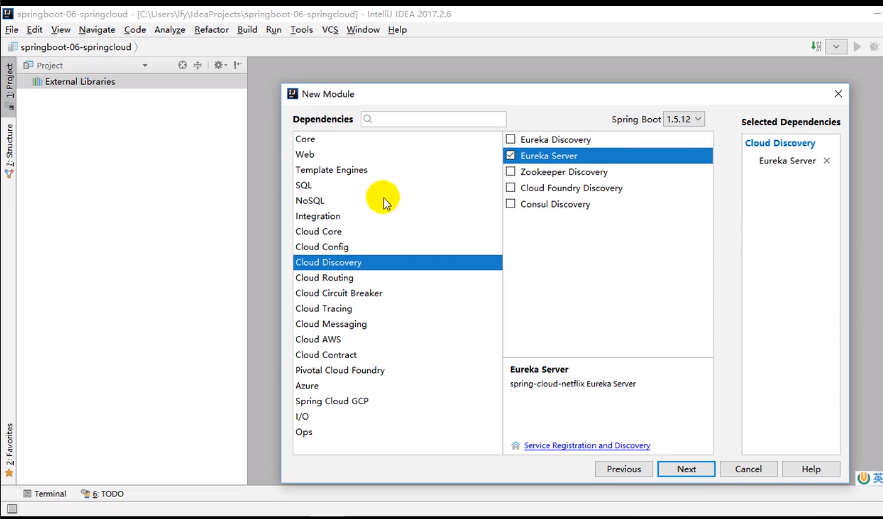
Task: Select the Template Engines category
Action: pos(398,169)
